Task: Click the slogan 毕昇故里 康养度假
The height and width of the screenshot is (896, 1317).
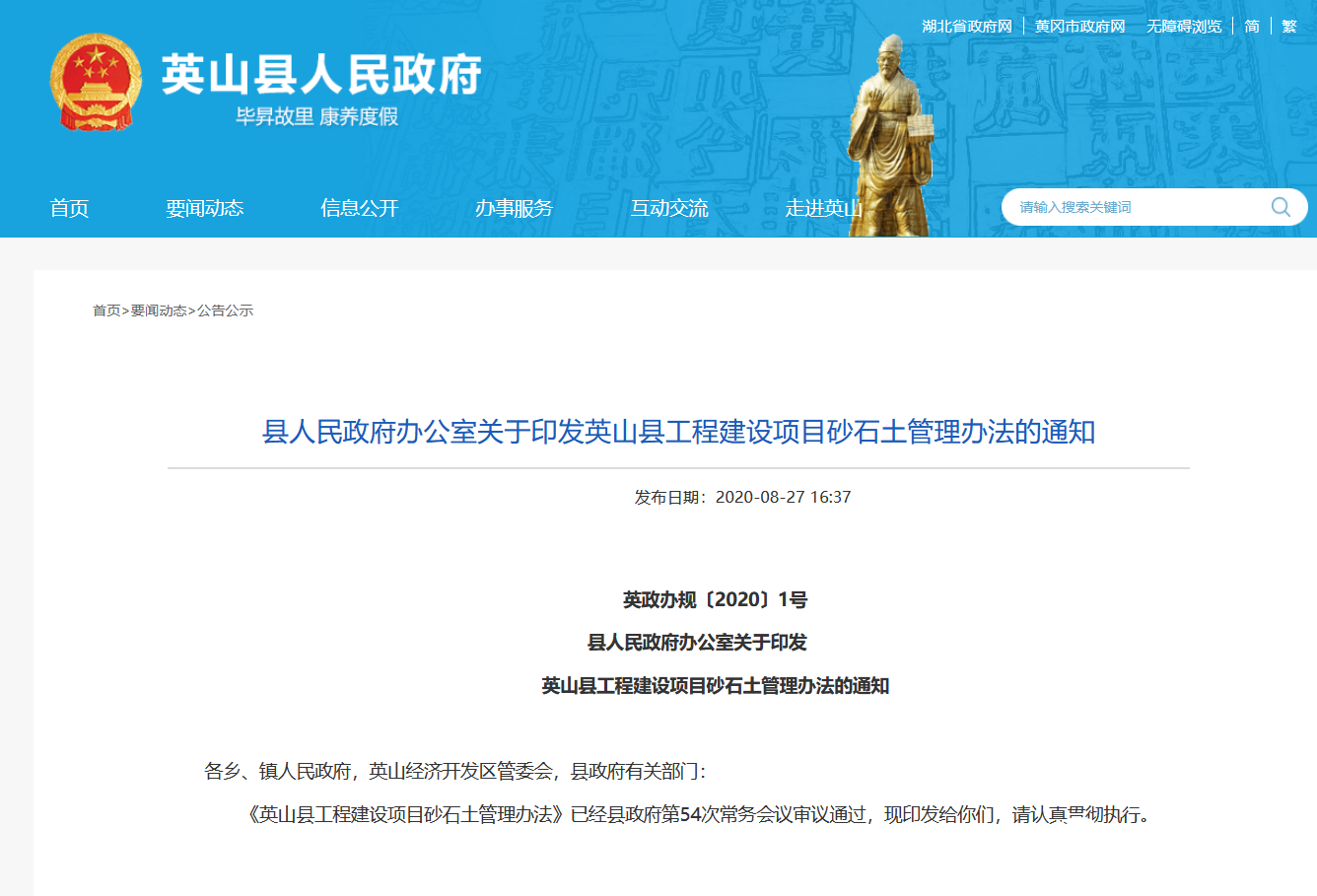Action: [x=316, y=116]
